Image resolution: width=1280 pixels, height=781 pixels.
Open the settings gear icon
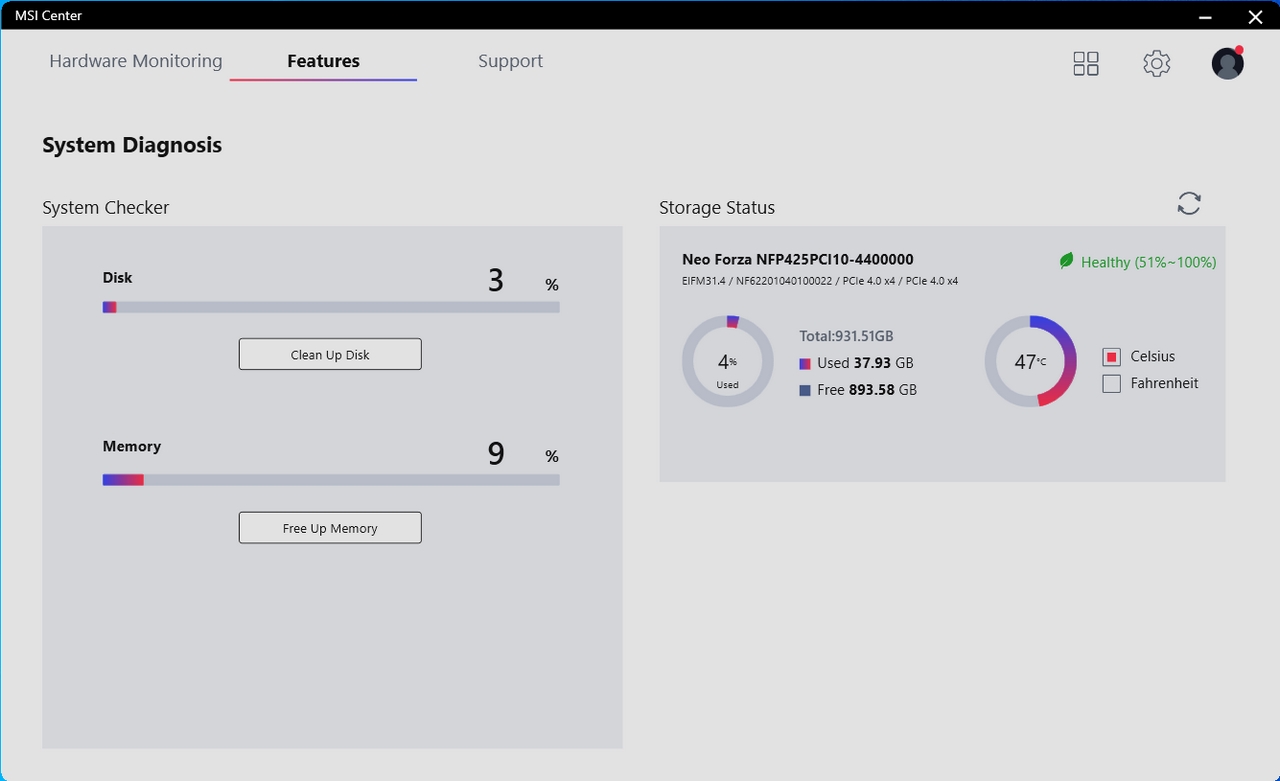point(1157,64)
